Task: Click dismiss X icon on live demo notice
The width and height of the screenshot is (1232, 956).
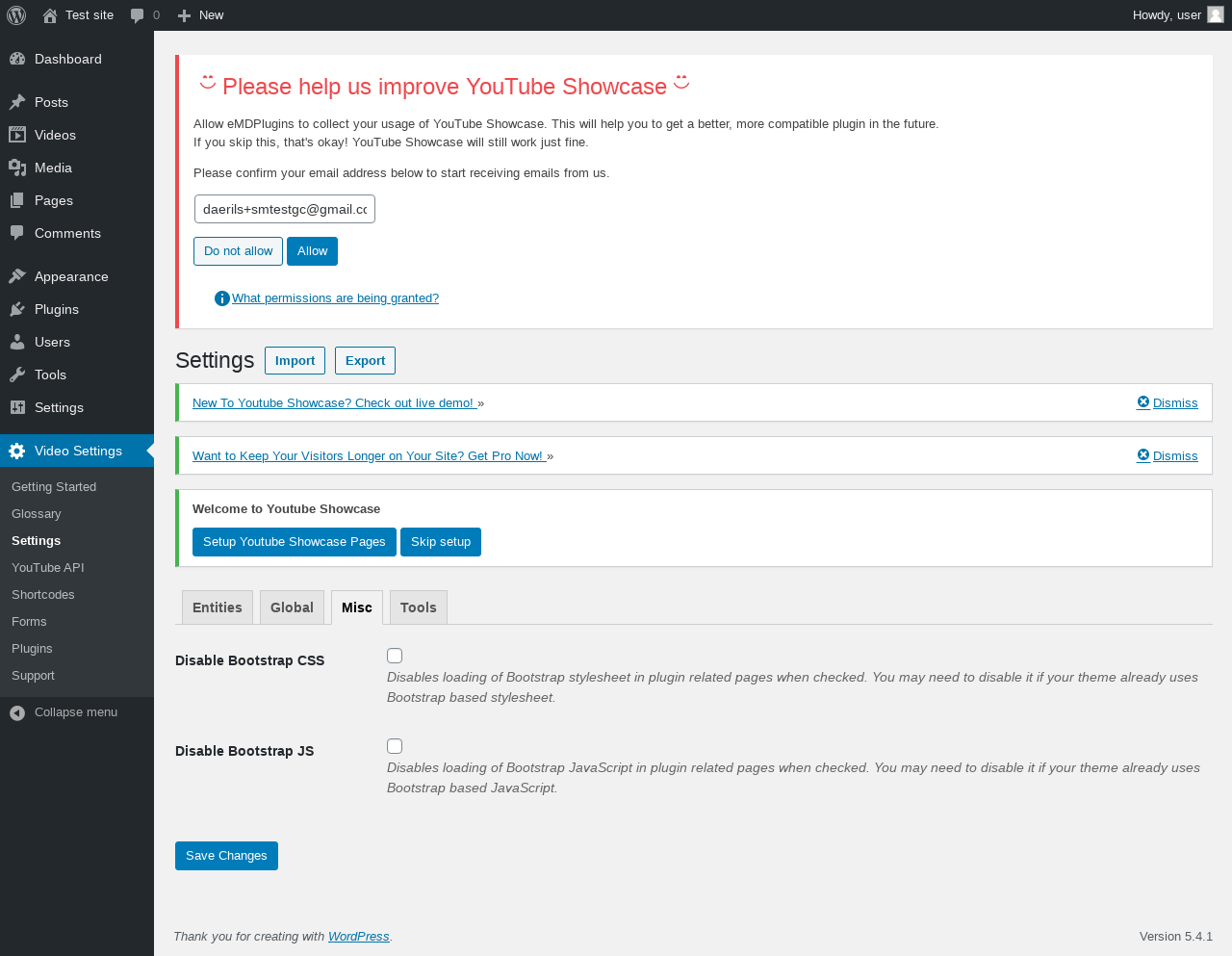Action: click(1143, 402)
